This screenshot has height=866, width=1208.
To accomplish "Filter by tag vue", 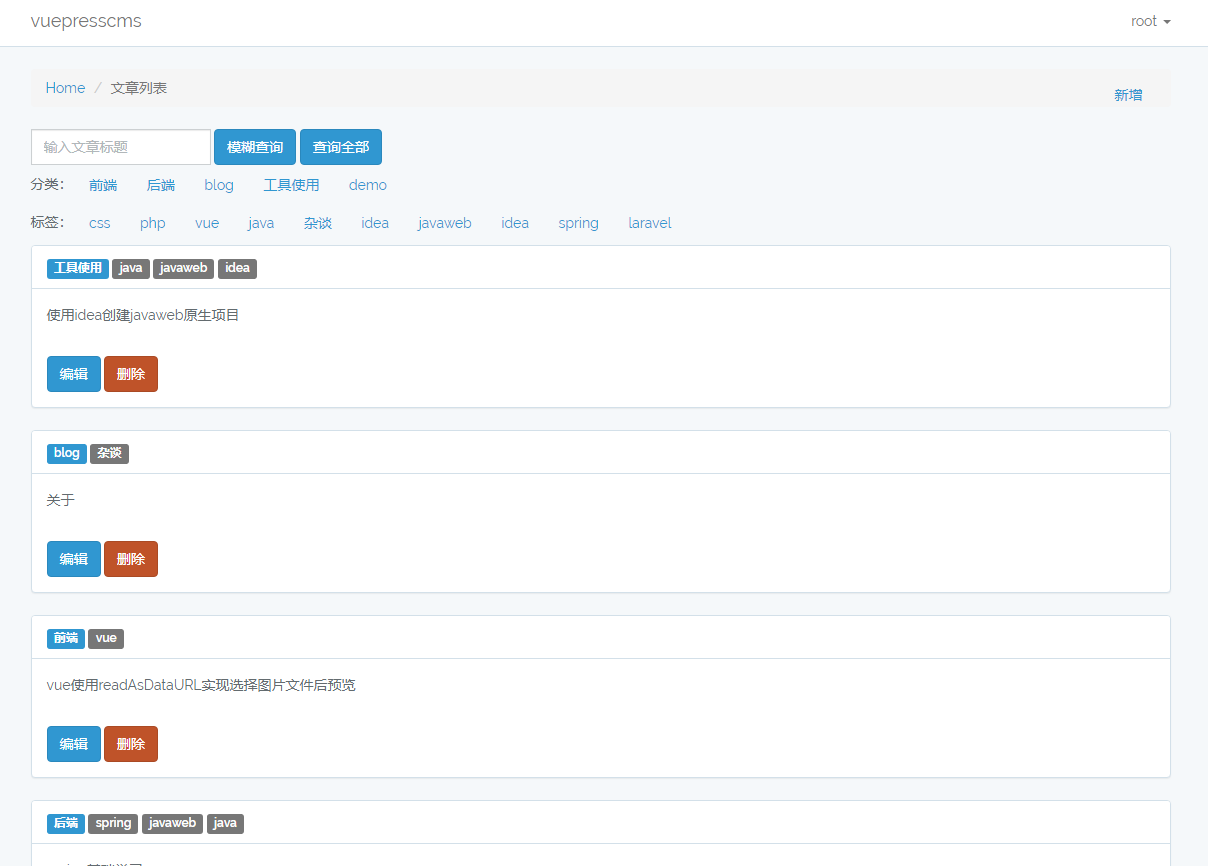I will (207, 223).
